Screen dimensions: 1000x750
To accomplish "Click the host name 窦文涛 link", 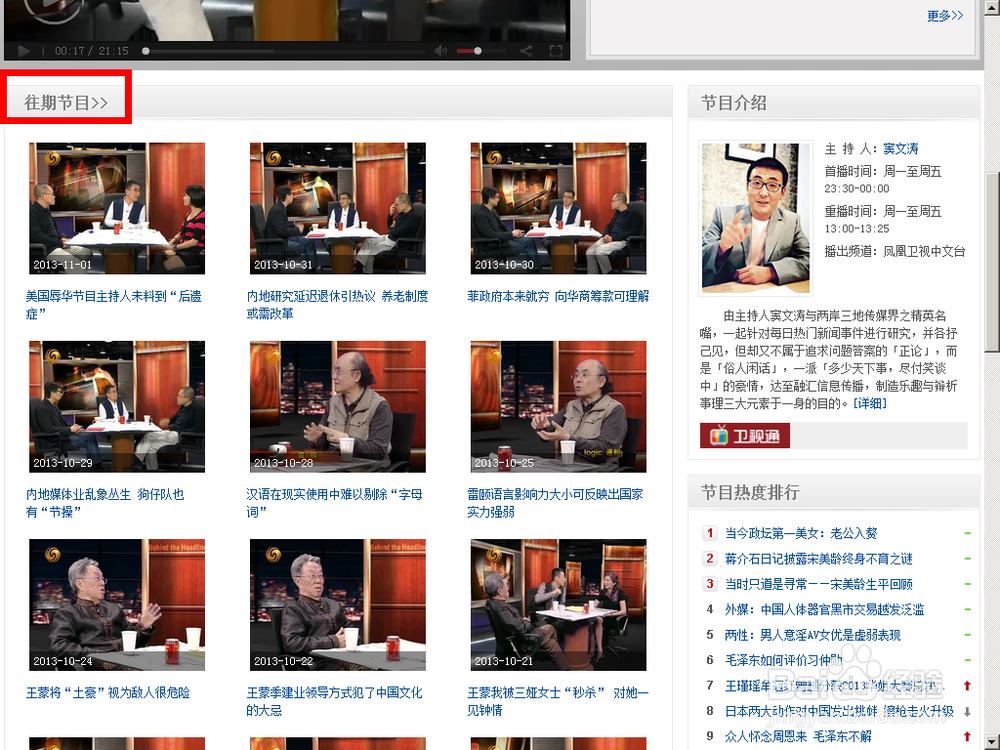I will tap(901, 149).
